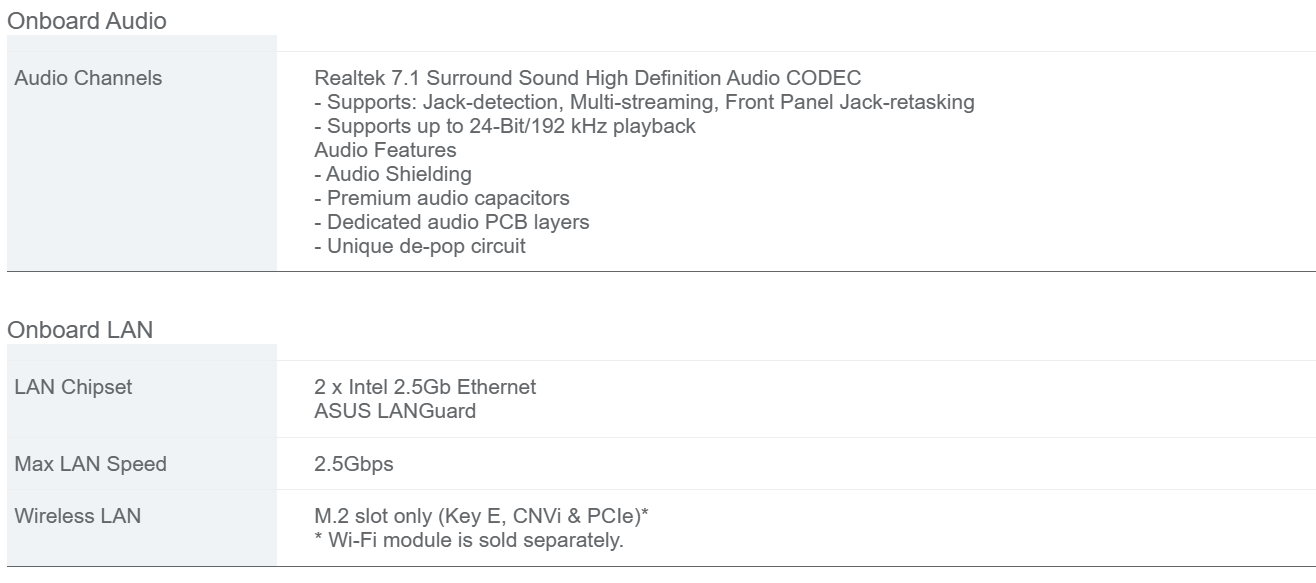Select the LAN Chipset row label

coord(73,388)
